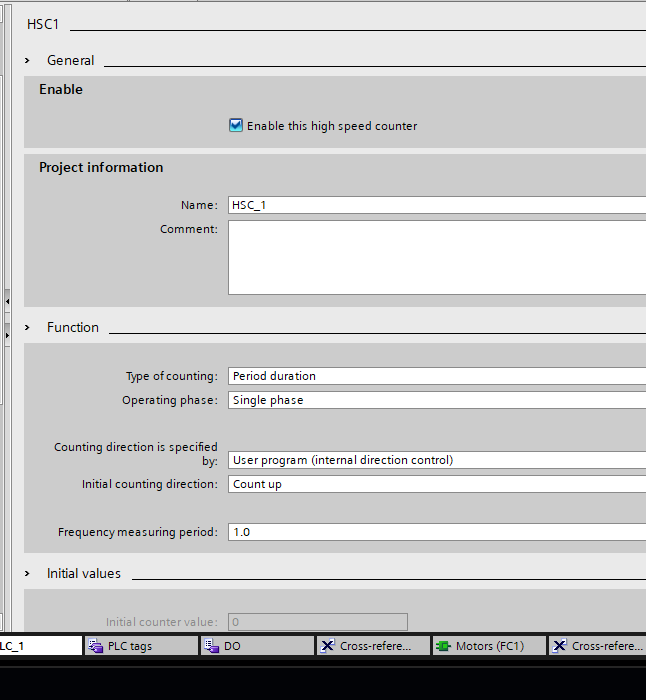Open Counting direction is specified by dropdown
This screenshot has width=646, height=700.
[437, 460]
